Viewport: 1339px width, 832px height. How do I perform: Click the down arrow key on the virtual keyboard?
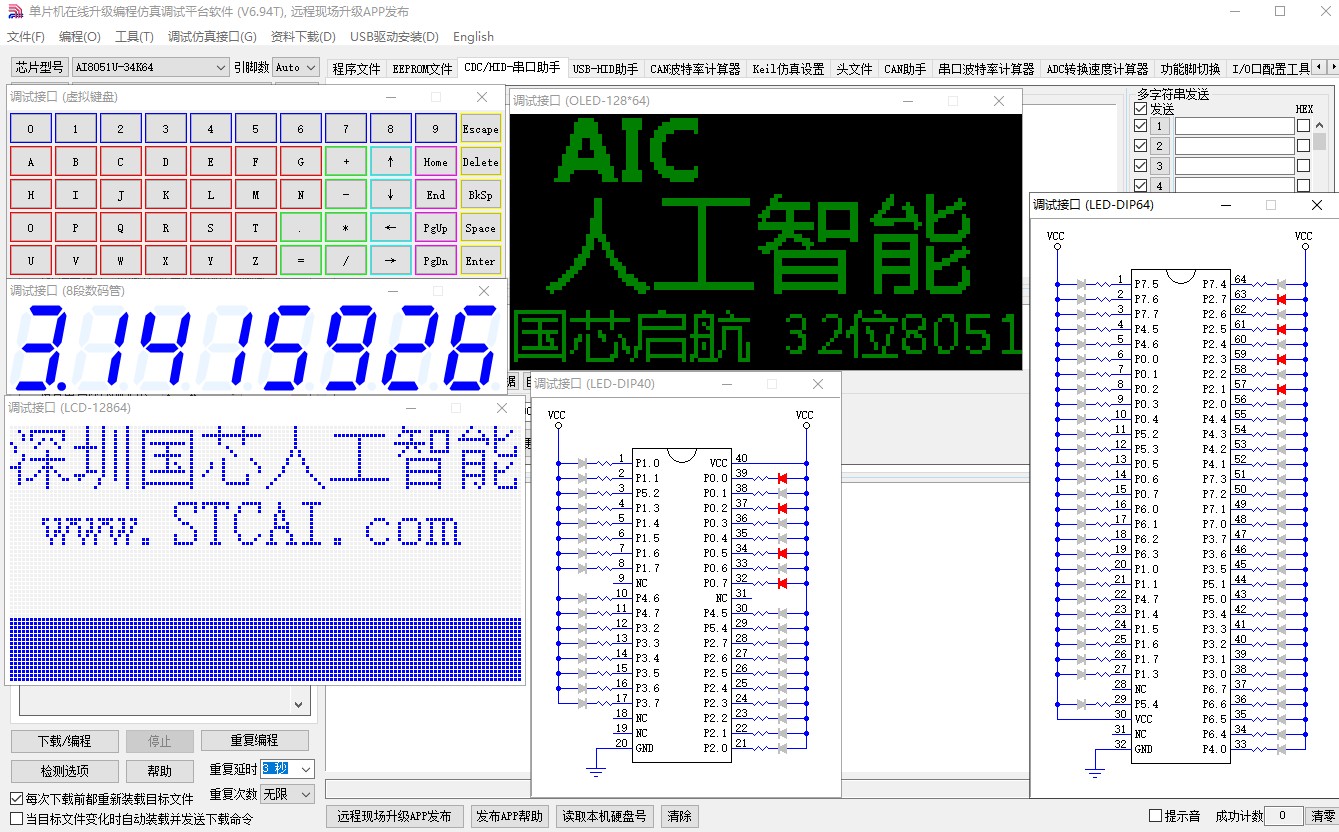390,195
